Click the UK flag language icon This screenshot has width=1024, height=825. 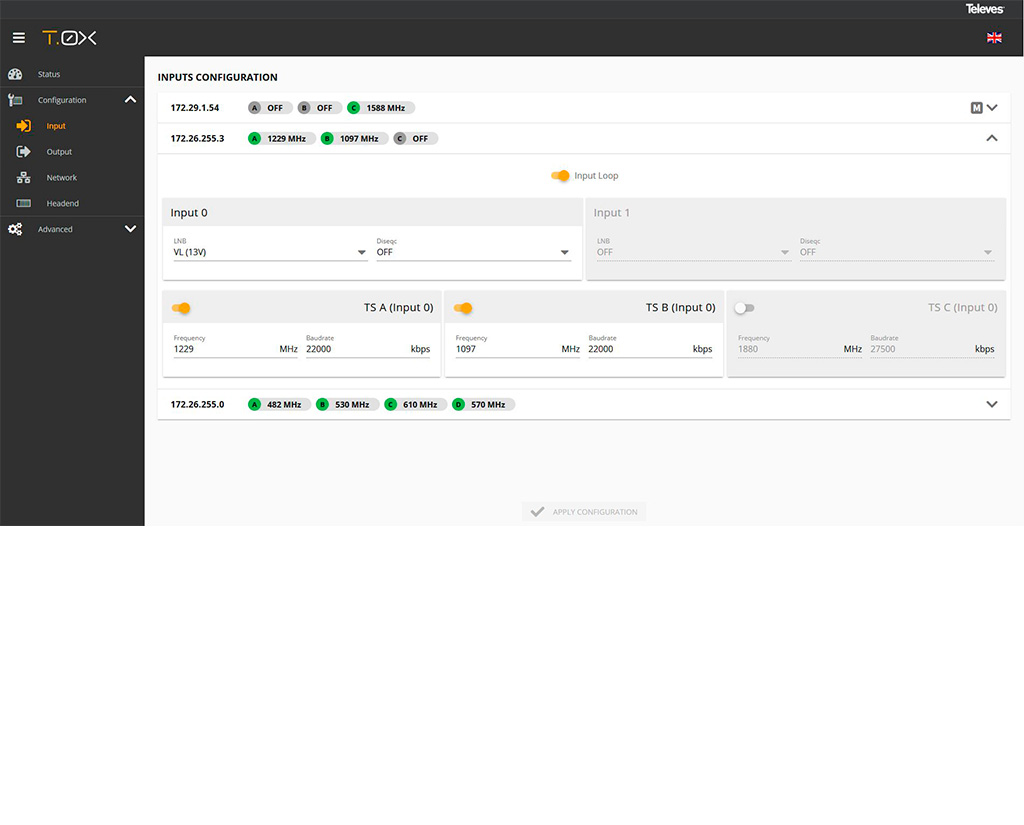coord(994,38)
